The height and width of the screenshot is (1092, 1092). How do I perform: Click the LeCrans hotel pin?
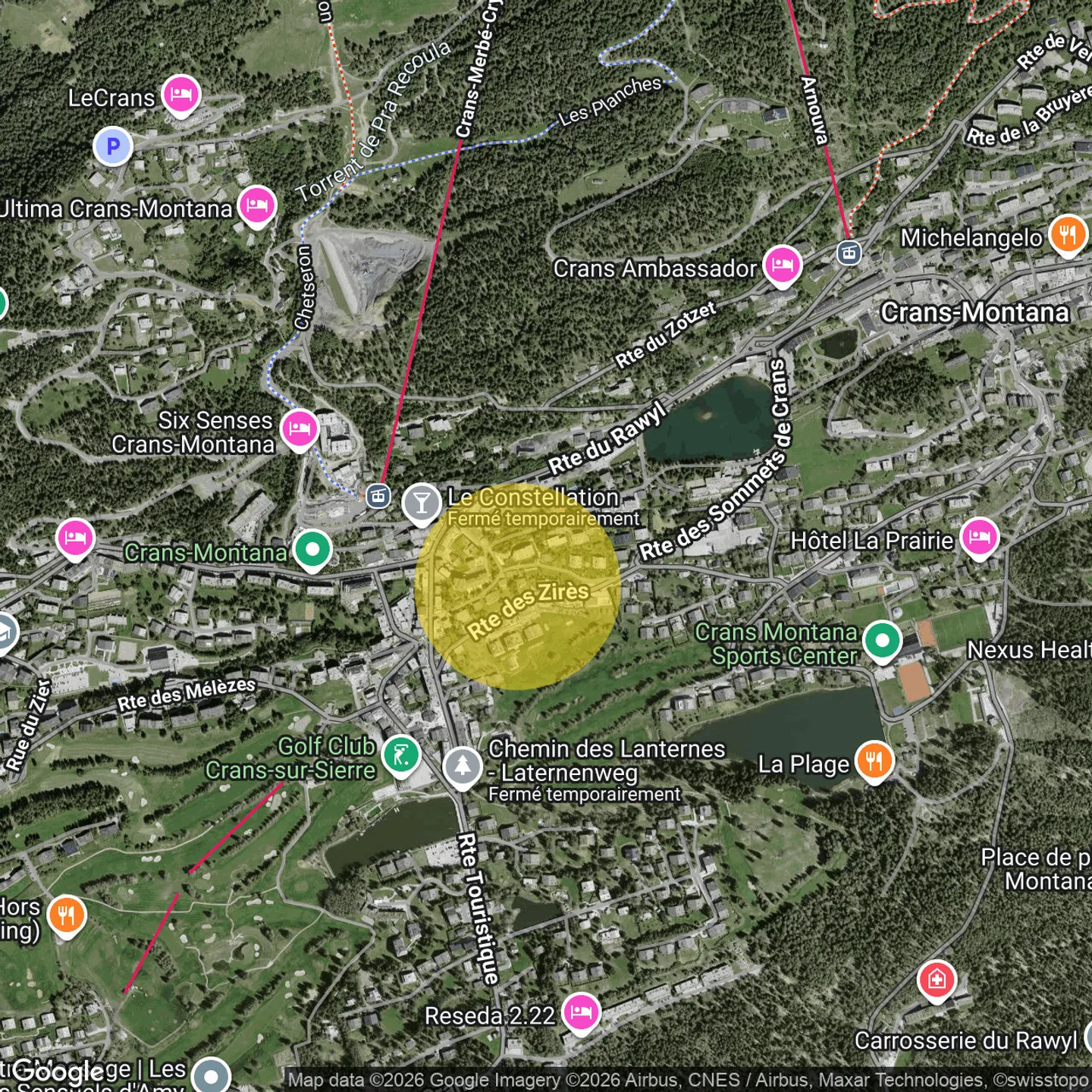[180, 96]
